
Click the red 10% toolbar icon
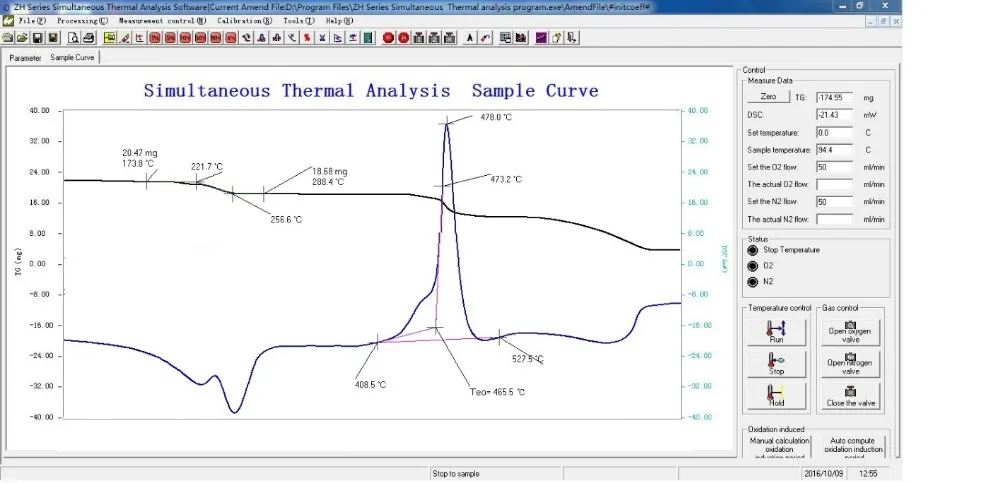[x=186, y=38]
